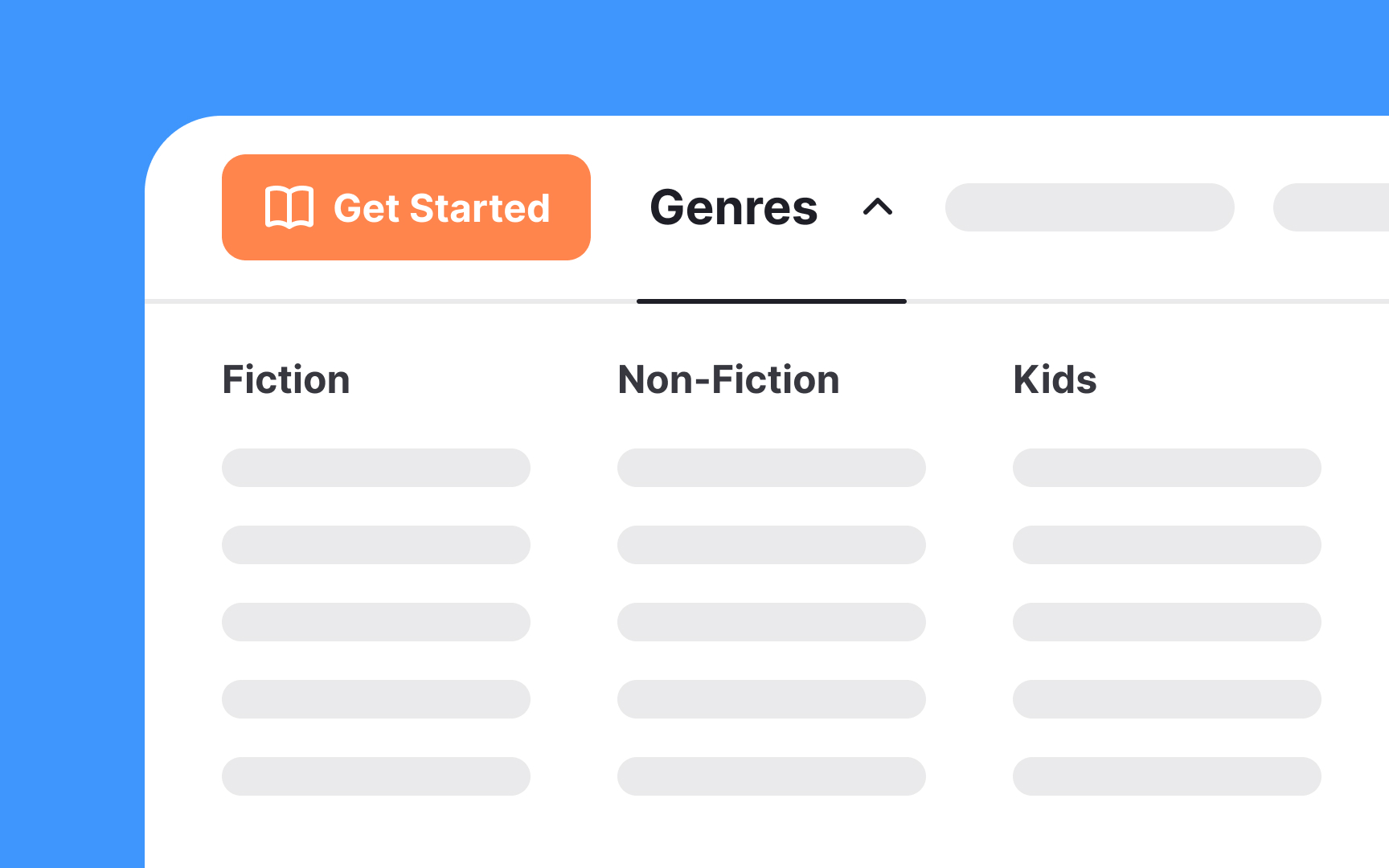Pick the second placeholder item under Kids

pos(1166,545)
